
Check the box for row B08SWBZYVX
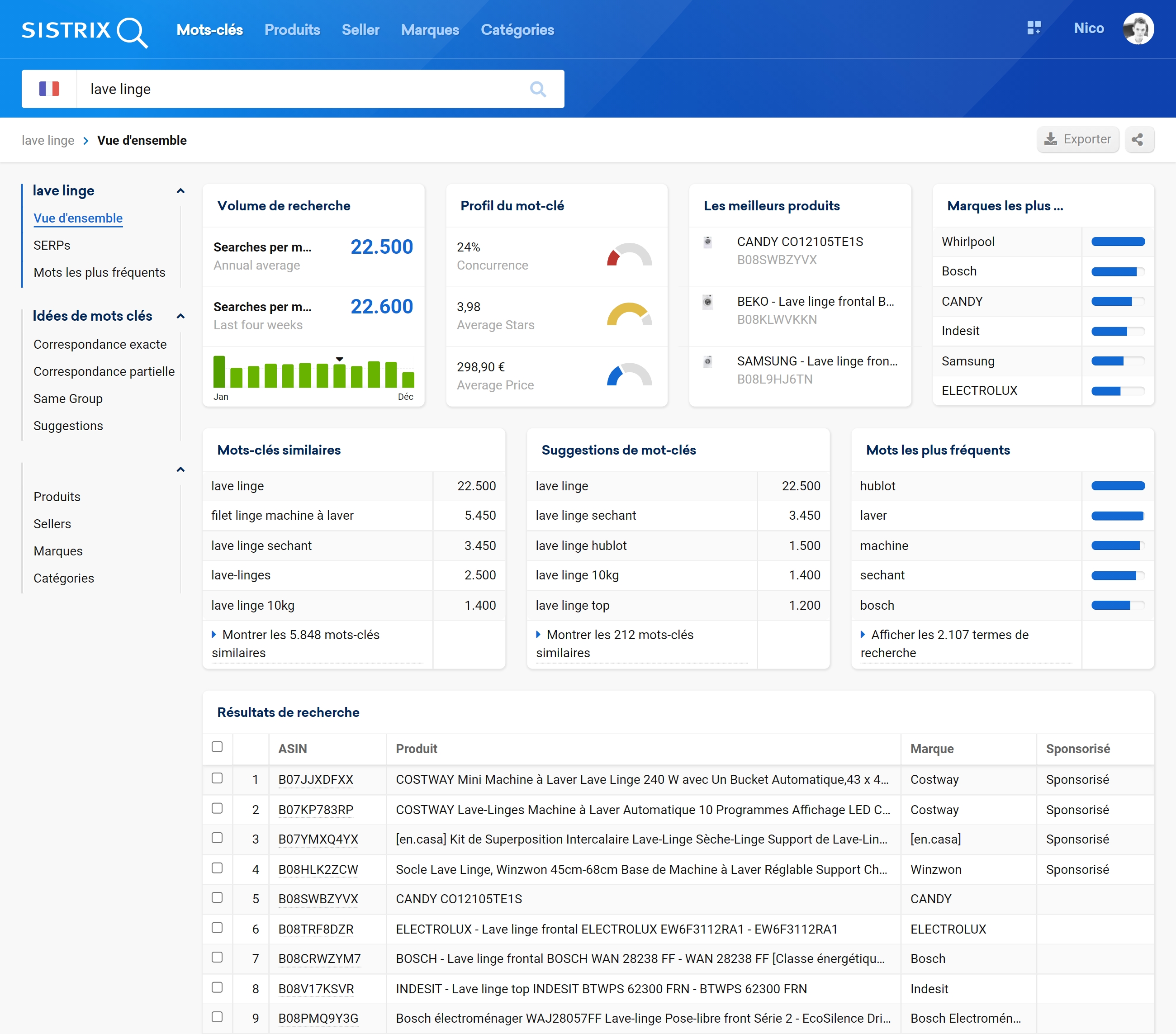[x=217, y=898]
